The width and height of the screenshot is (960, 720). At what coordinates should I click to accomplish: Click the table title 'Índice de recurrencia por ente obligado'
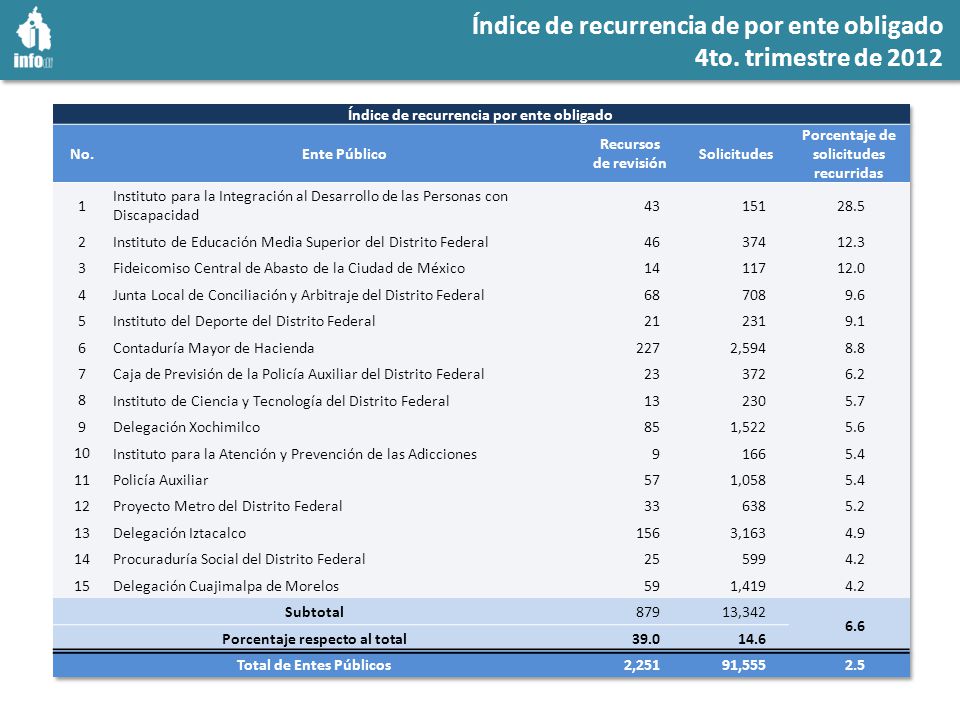pyautogui.click(x=480, y=114)
